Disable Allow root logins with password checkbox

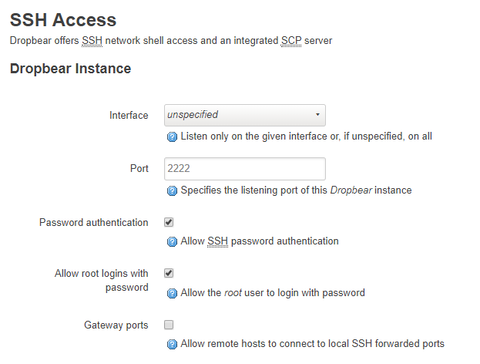pyautogui.click(x=169, y=273)
